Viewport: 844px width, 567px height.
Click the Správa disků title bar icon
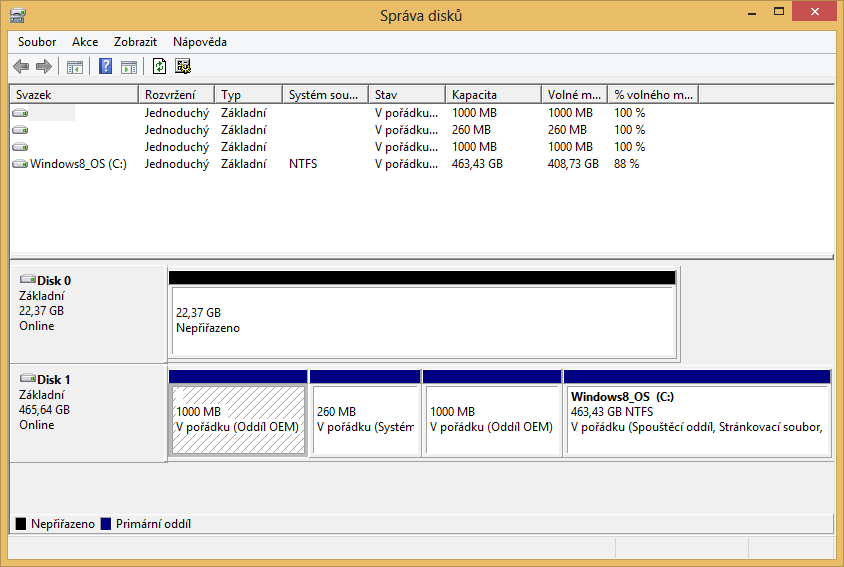click(18, 15)
